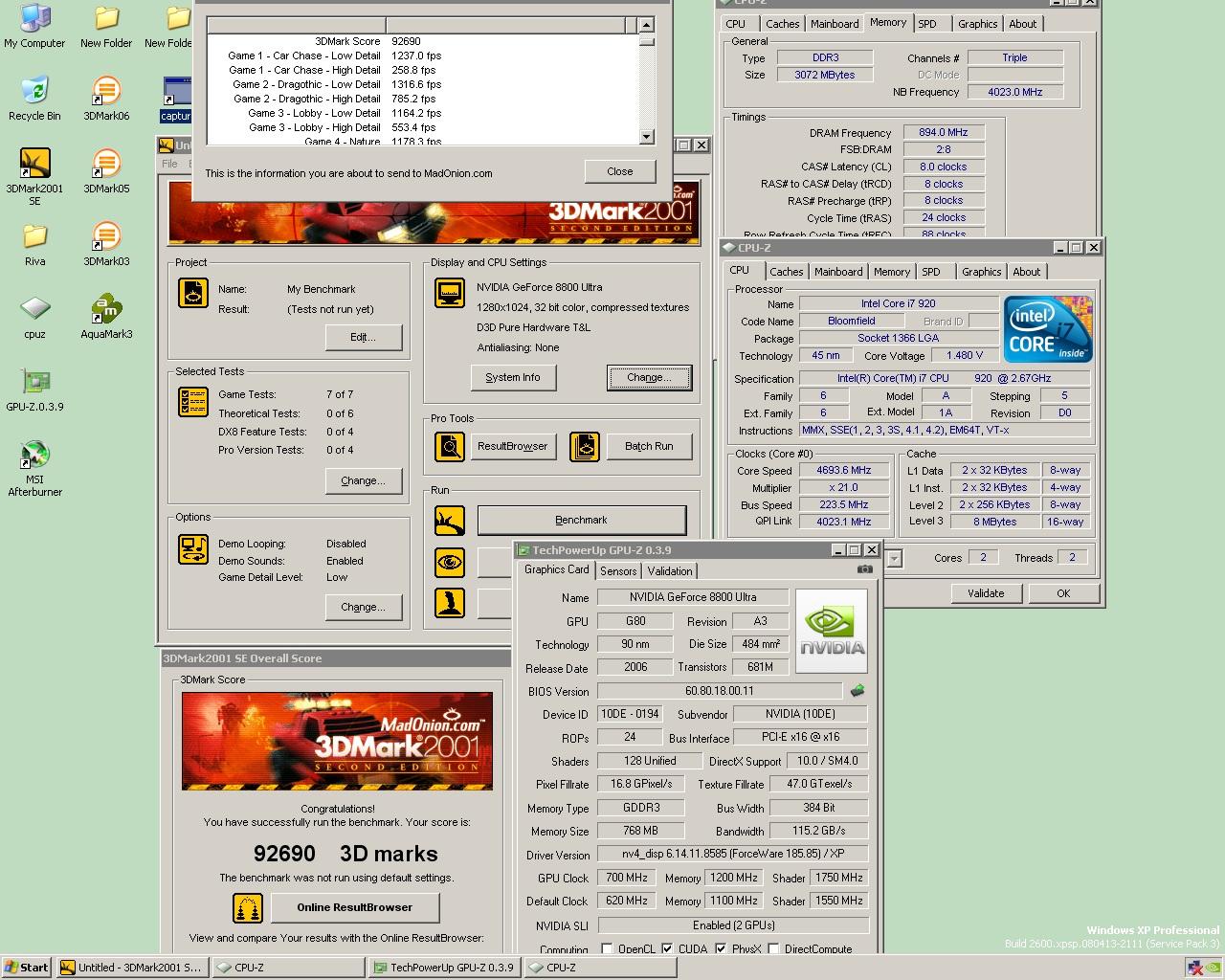Click the Options loop icon in 3DMark2001
The height and width of the screenshot is (980, 1225).
[x=193, y=549]
